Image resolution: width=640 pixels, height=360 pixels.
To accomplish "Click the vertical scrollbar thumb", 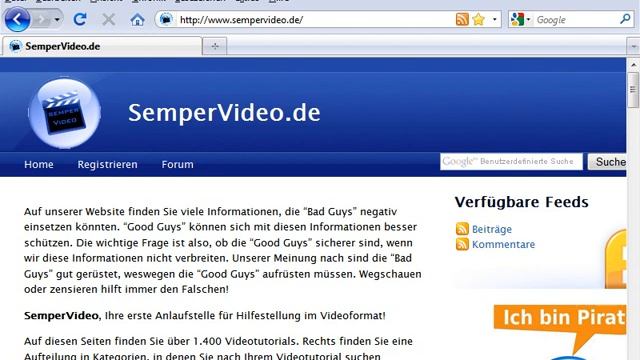I will [x=633, y=90].
